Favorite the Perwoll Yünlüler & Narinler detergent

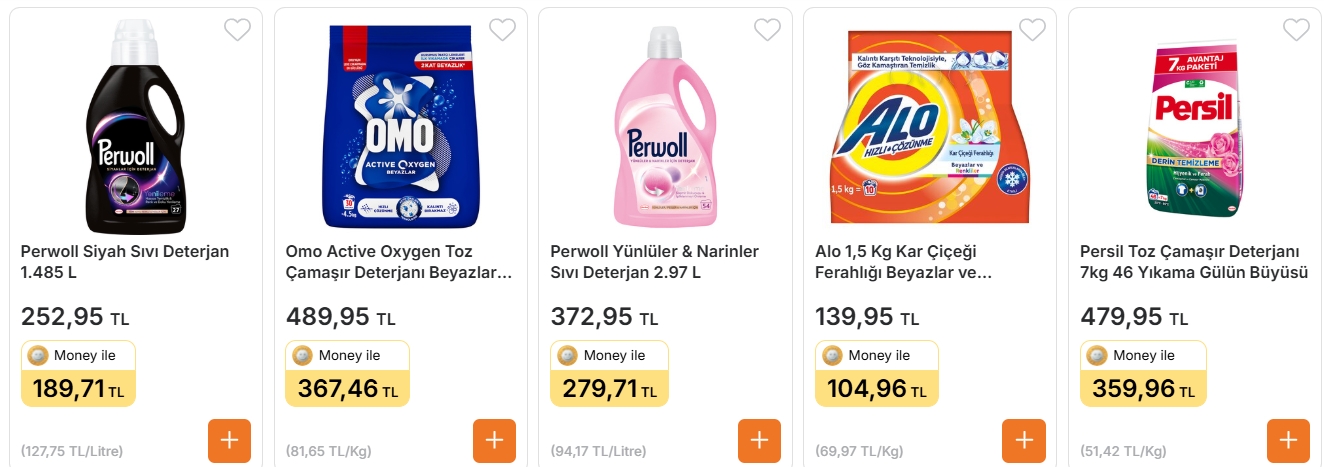[767, 30]
